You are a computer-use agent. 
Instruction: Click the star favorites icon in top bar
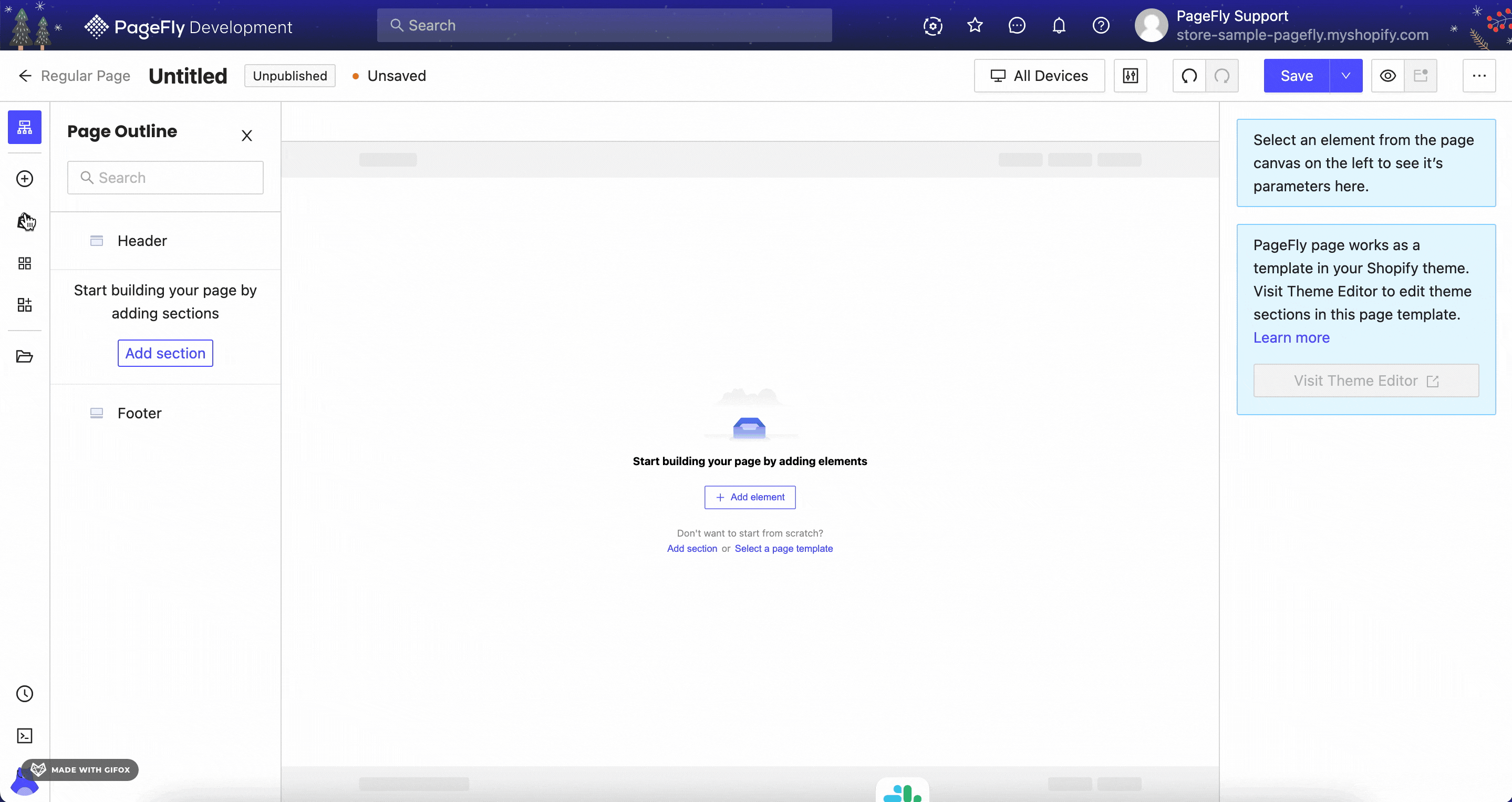coord(975,25)
